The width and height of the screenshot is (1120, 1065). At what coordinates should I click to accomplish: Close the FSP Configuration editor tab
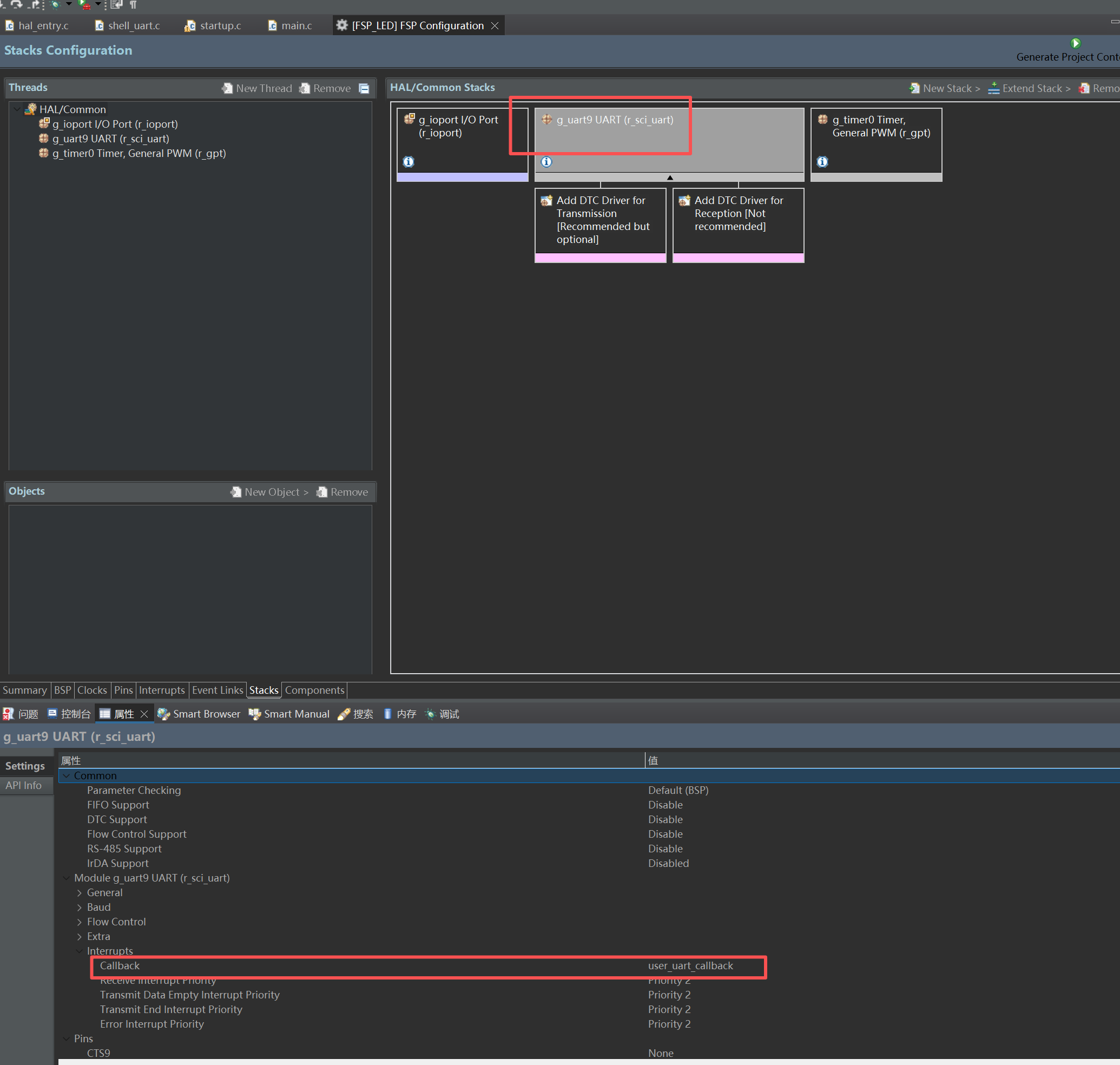(x=495, y=25)
